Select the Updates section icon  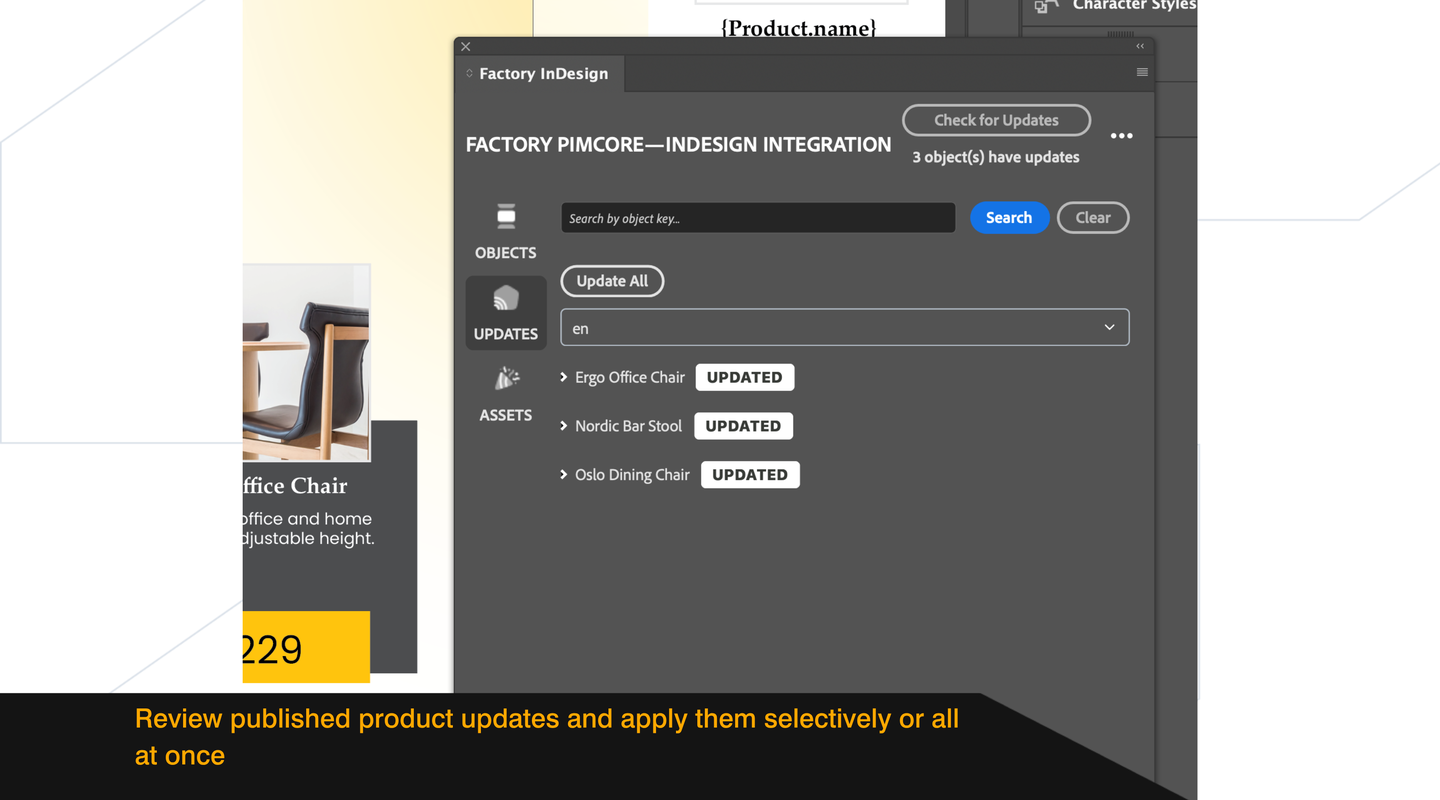coord(506,298)
